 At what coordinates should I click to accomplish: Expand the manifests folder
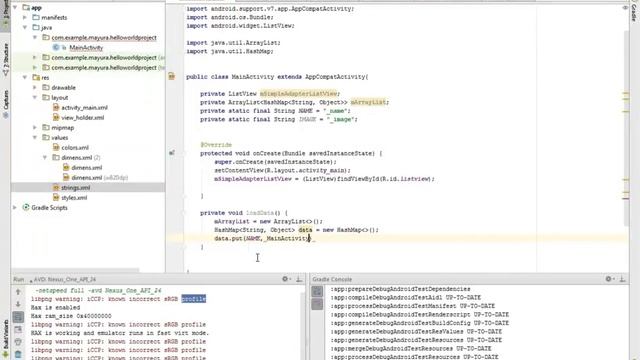25,18
